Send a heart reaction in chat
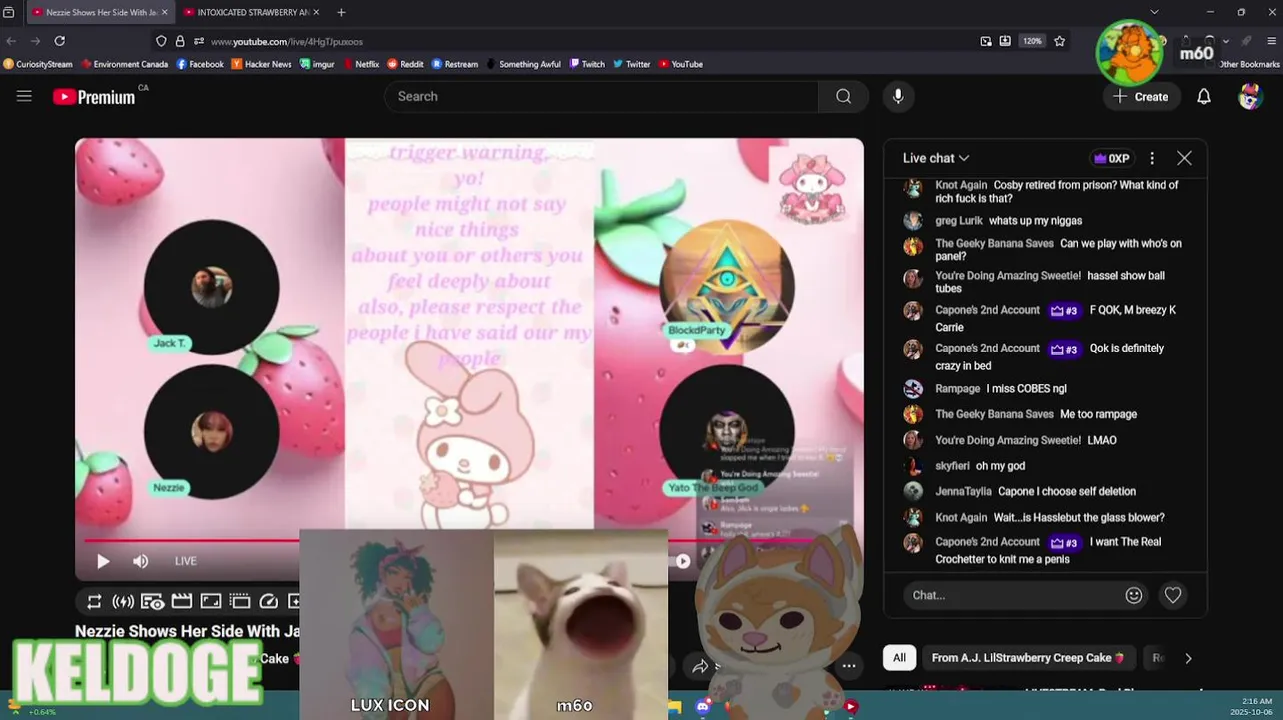The width and height of the screenshot is (1283, 720). [x=1172, y=595]
